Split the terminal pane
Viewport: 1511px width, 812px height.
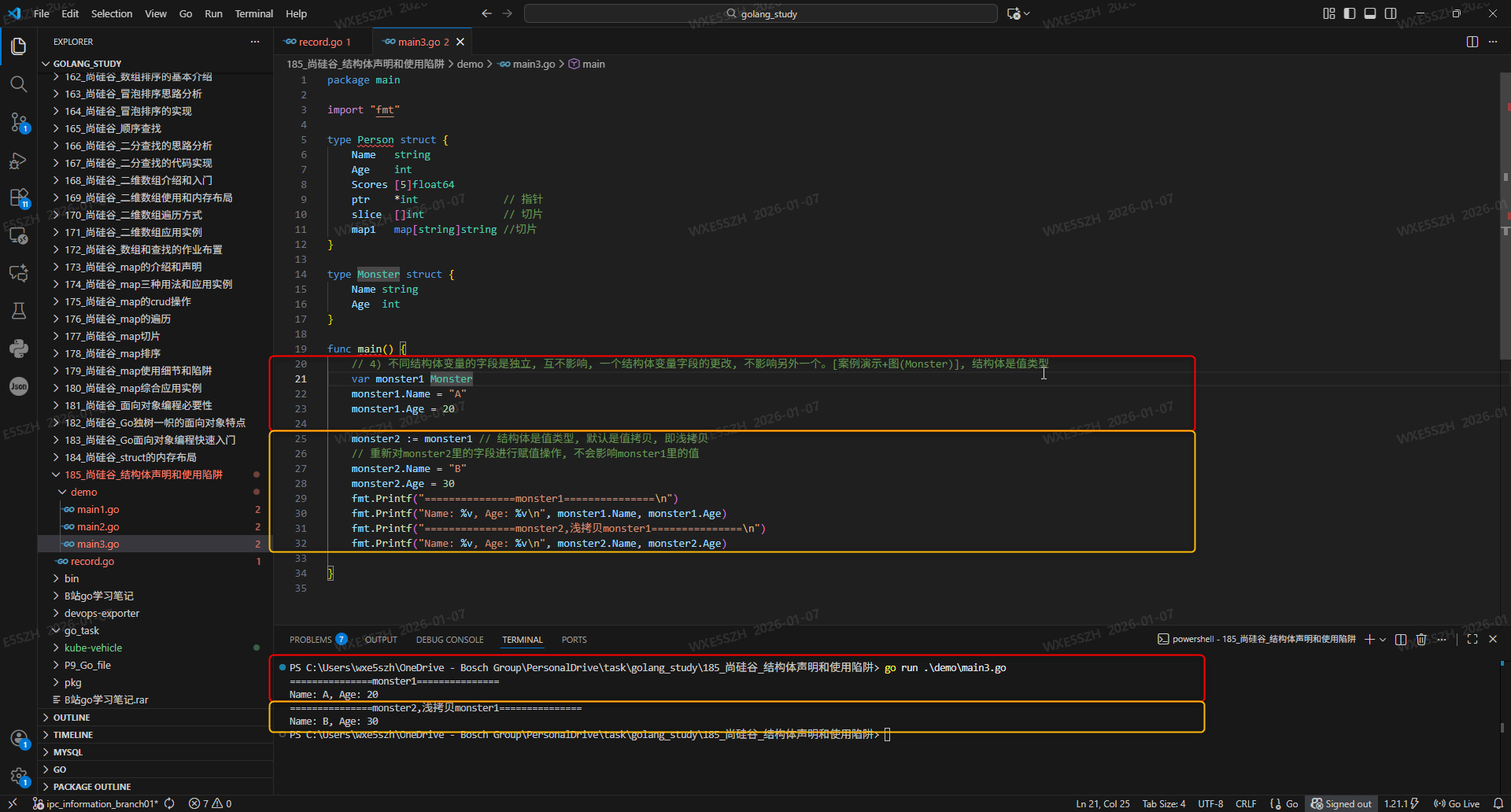1401,640
